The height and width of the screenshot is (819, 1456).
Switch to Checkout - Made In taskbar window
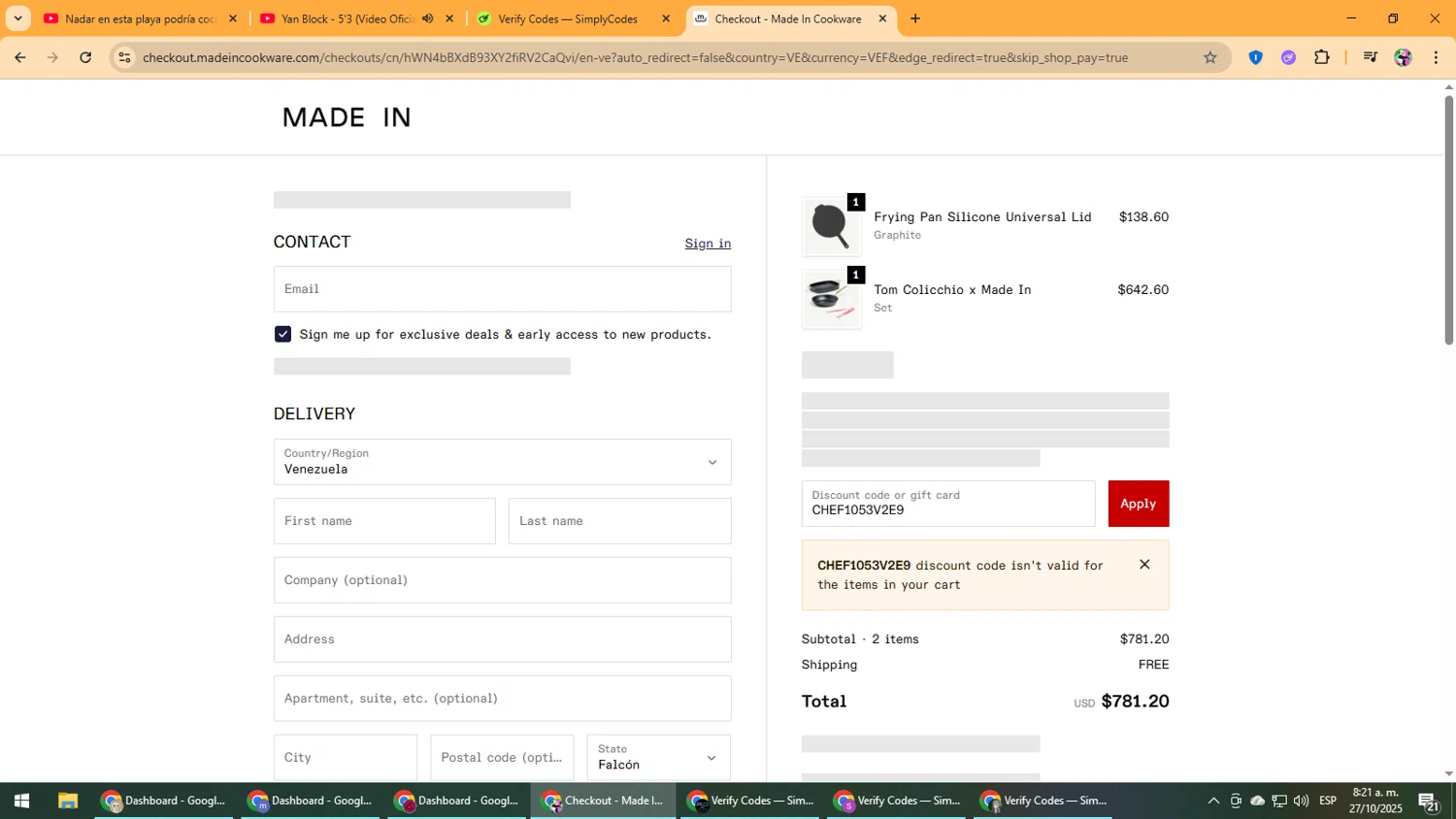603,801
